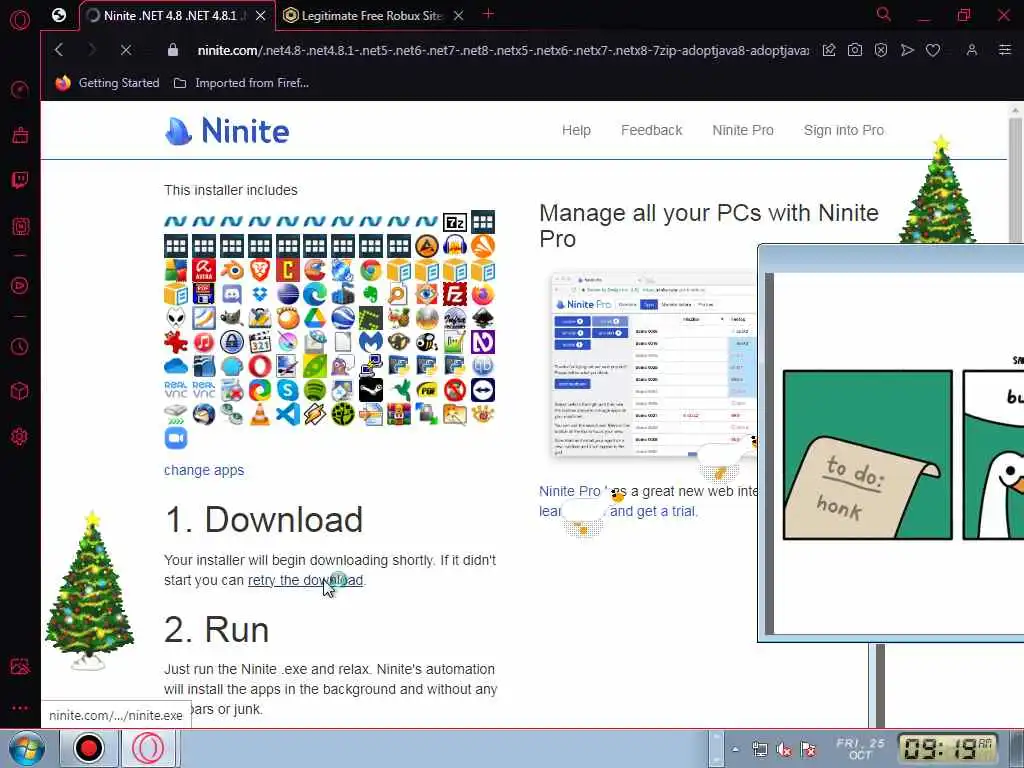Open the ad blocker shield icon

(x=881, y=50)
